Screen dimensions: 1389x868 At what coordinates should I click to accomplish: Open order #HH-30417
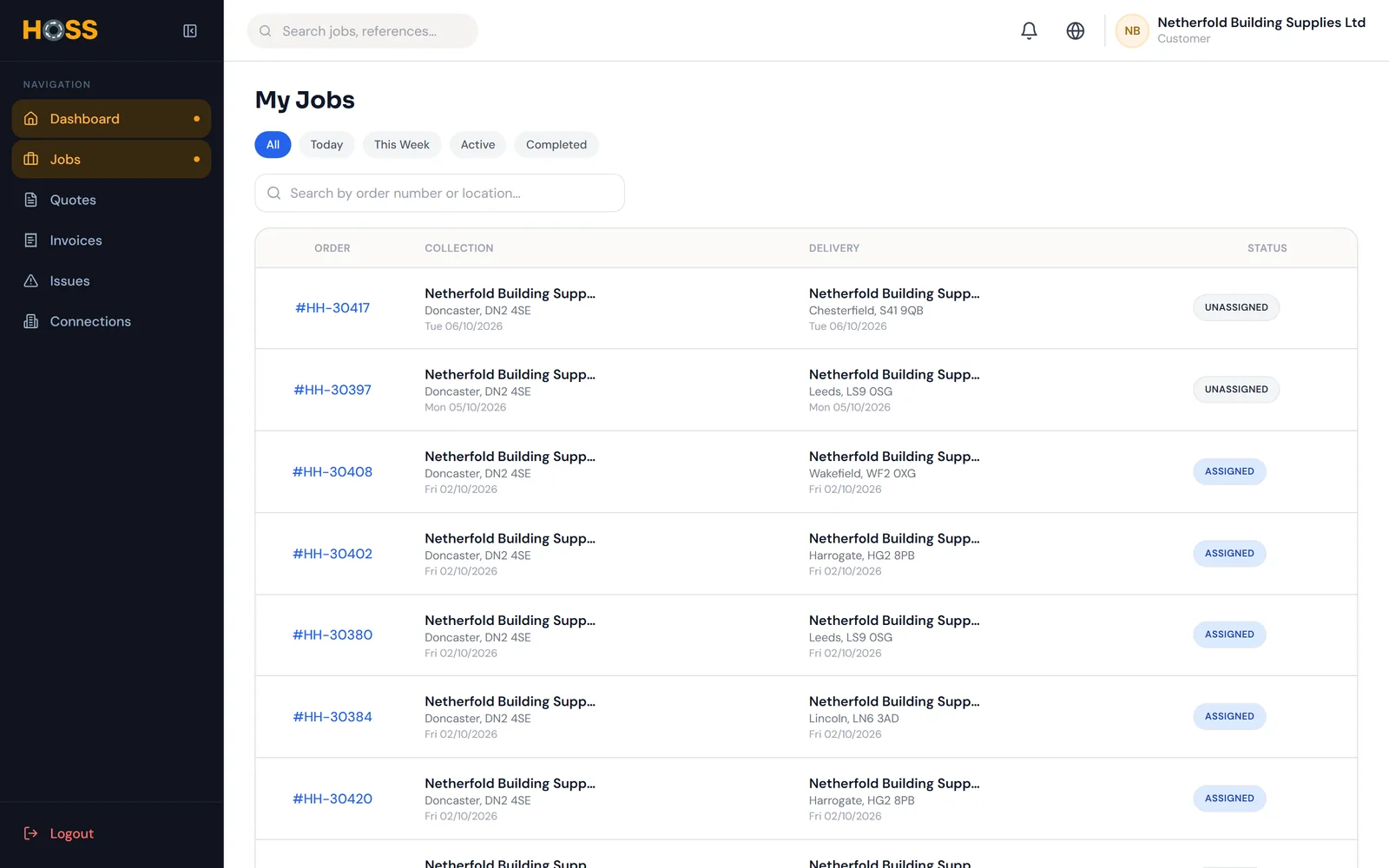pos(332,308)
